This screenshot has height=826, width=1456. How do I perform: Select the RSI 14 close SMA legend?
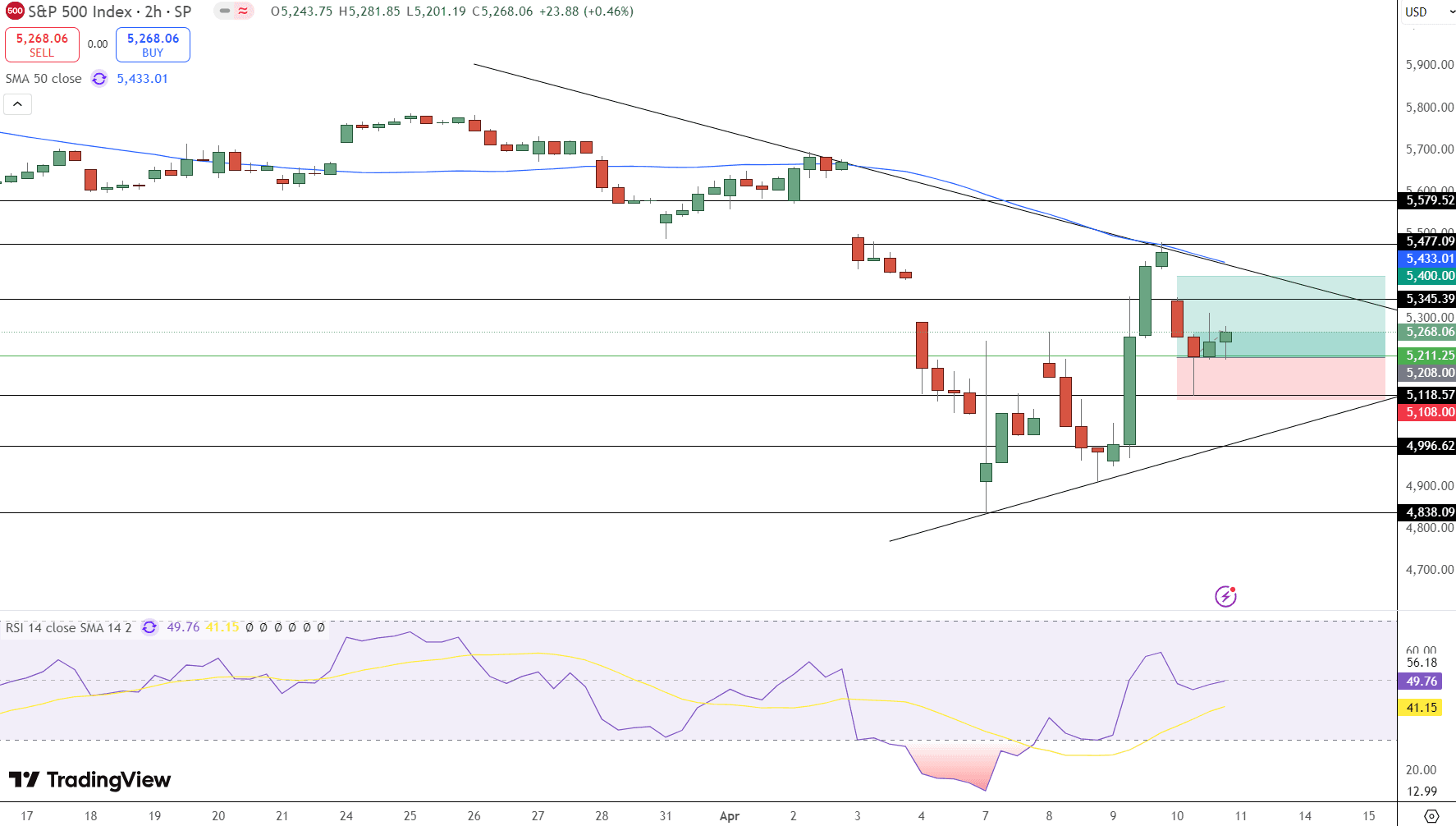point(68,627)
